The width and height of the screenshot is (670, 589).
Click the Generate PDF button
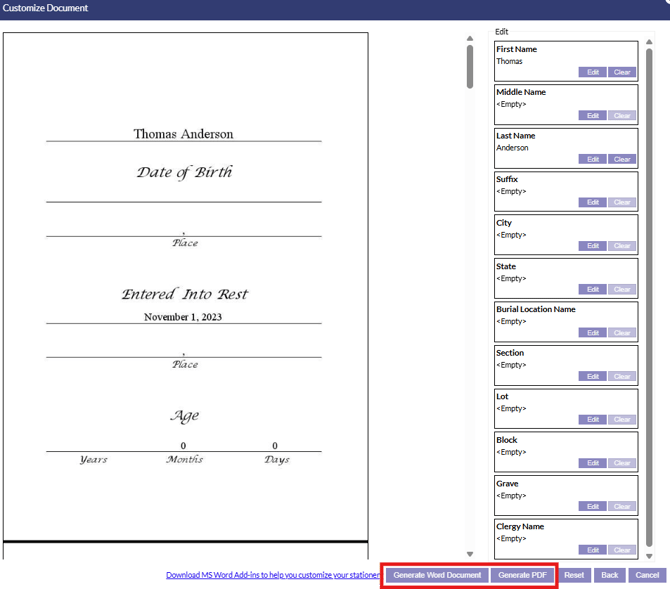tap(522, 575)
